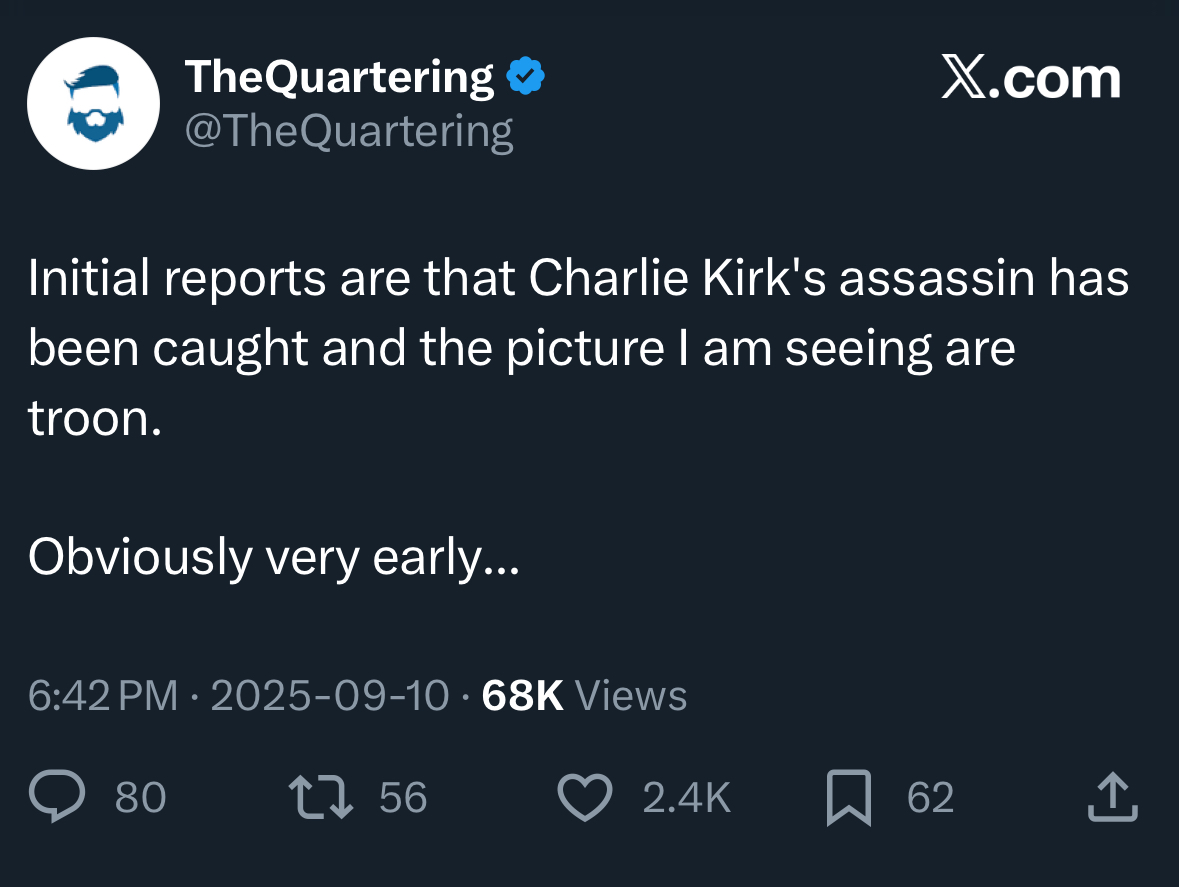1179x887 pixels.
Task: Click the 2025-09-10 post date
Action: pos(330,695)
